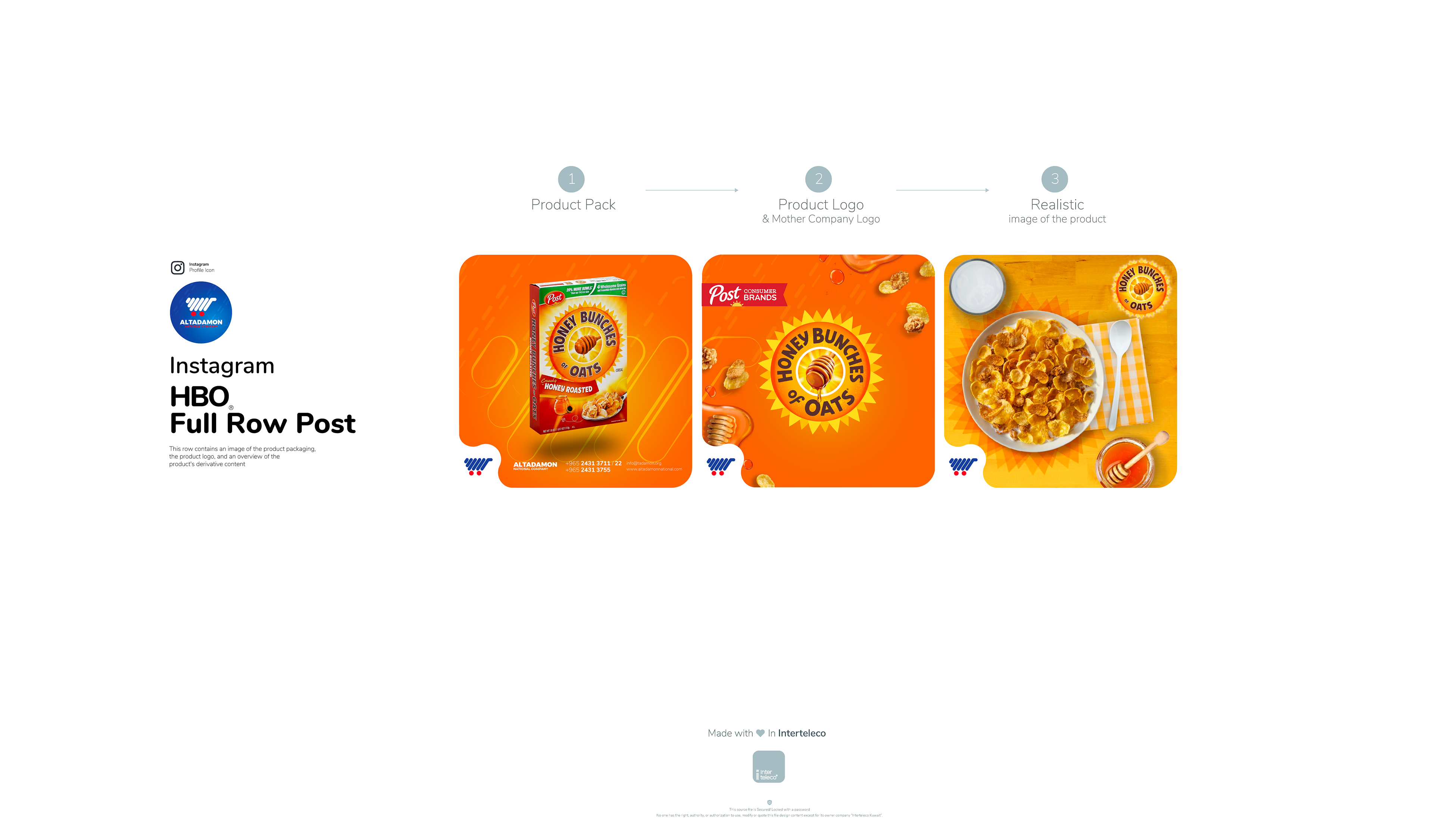Click the www.altadamonnational.com website address
Screen dimensions: 1433x840
pyautogui.click(x=654, y=470)
